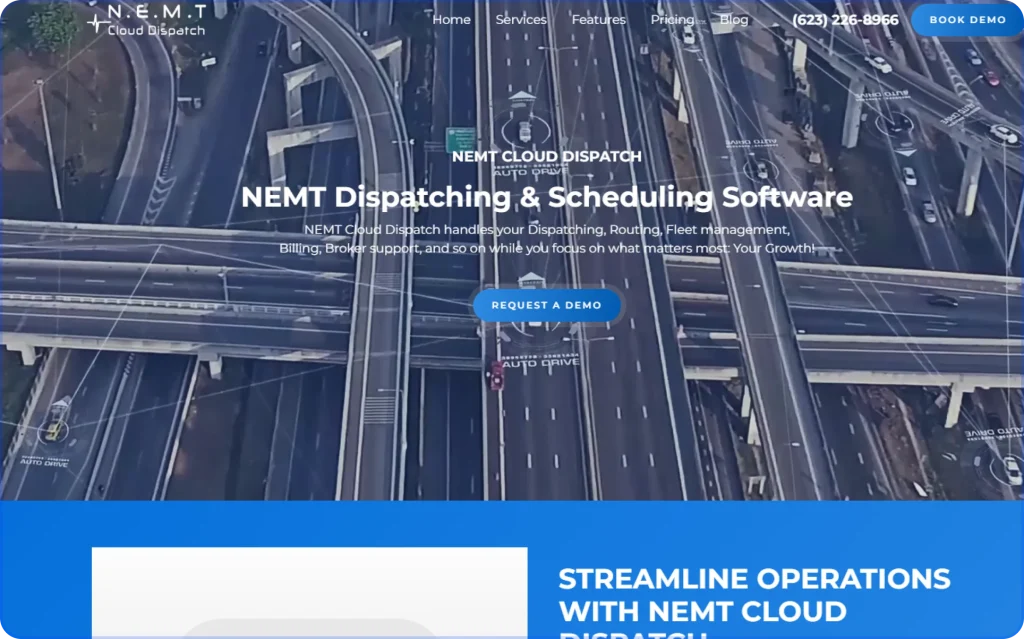Click the Streamline Operations with NEMT heading
The width and height of the screenshot is (1024, 639).
(x=754, y=602)
